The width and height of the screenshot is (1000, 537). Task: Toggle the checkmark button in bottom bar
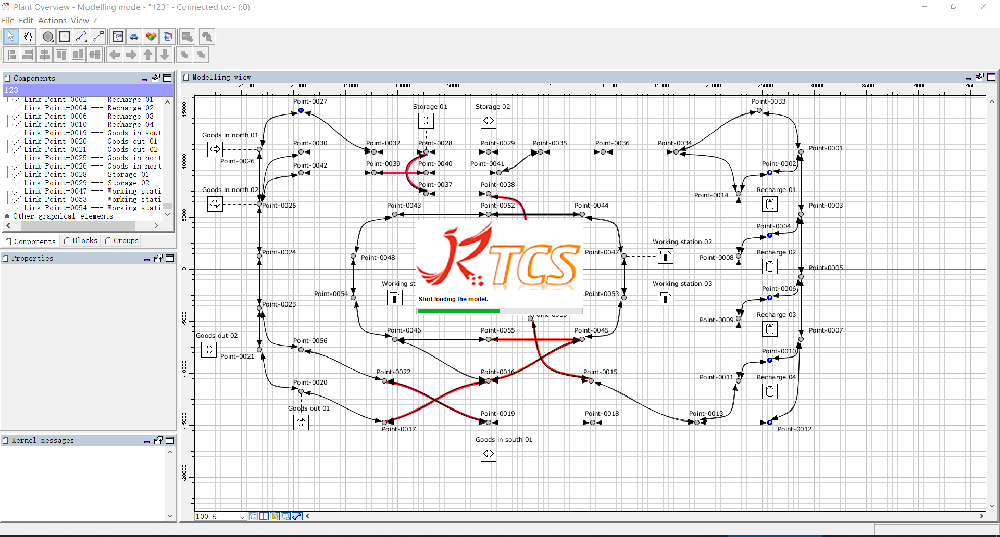coord(297,516)
